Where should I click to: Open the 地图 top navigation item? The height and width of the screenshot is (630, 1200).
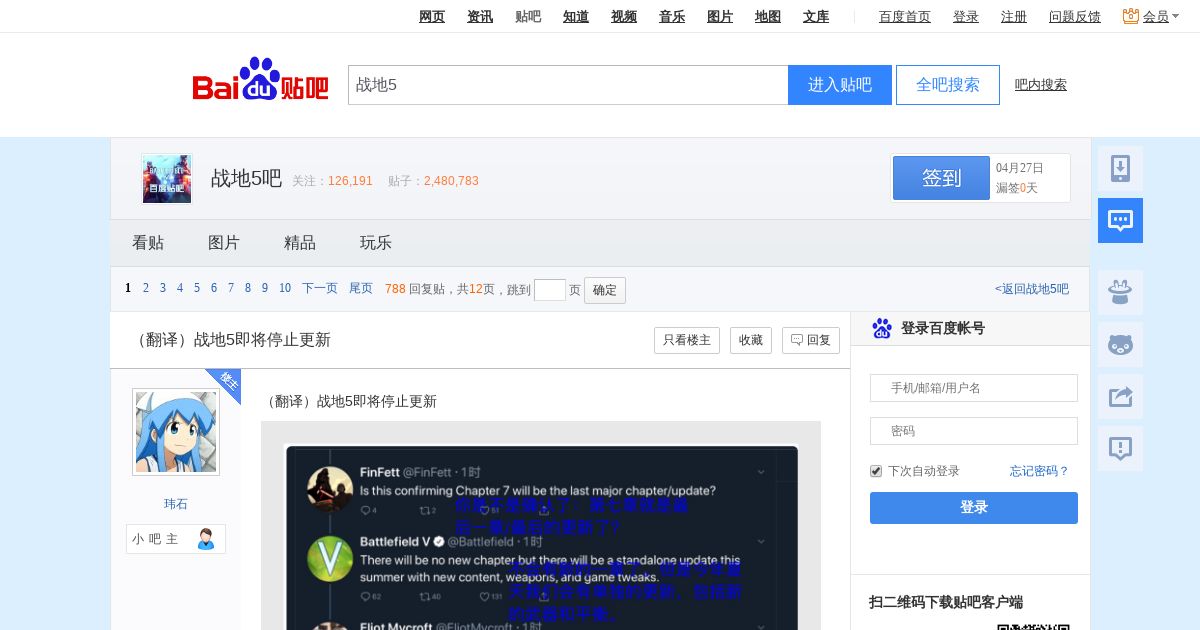pos(768,16)
